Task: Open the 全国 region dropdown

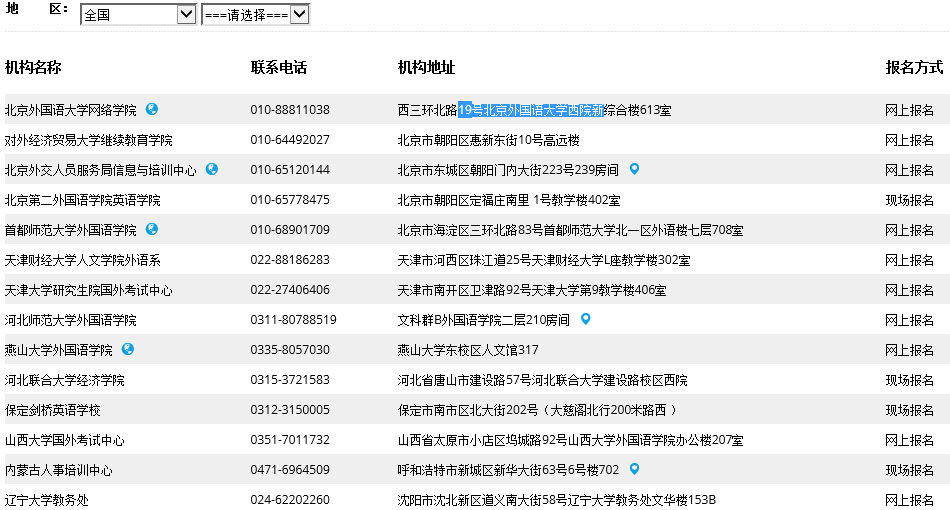Action: coord(138,15)
